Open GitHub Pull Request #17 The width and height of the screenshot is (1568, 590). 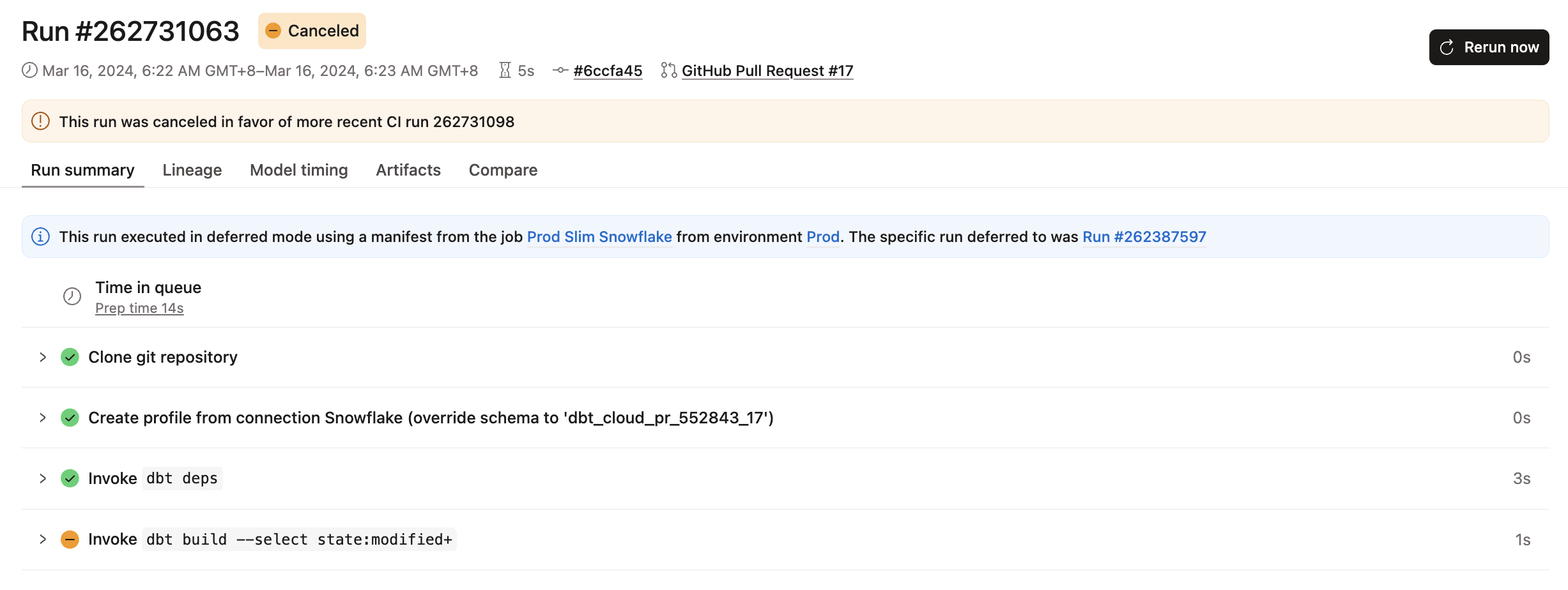[x=767, y=71]
